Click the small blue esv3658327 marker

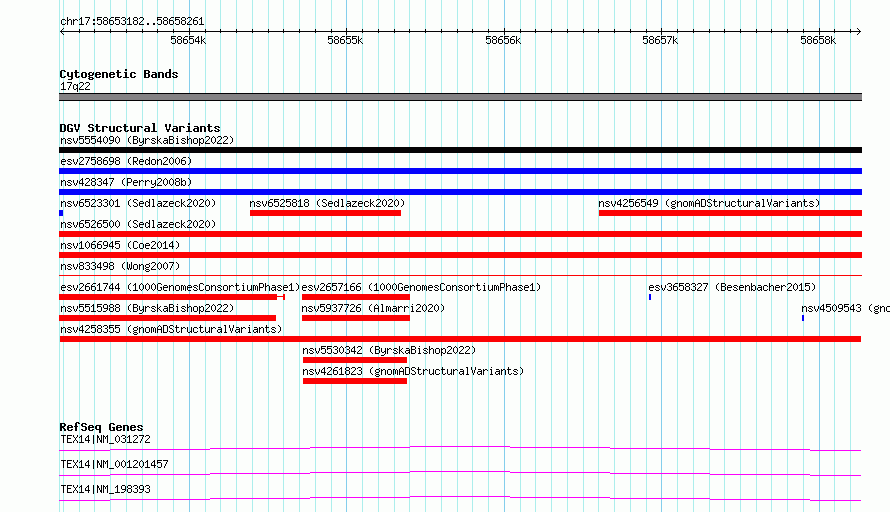point(650,297)
